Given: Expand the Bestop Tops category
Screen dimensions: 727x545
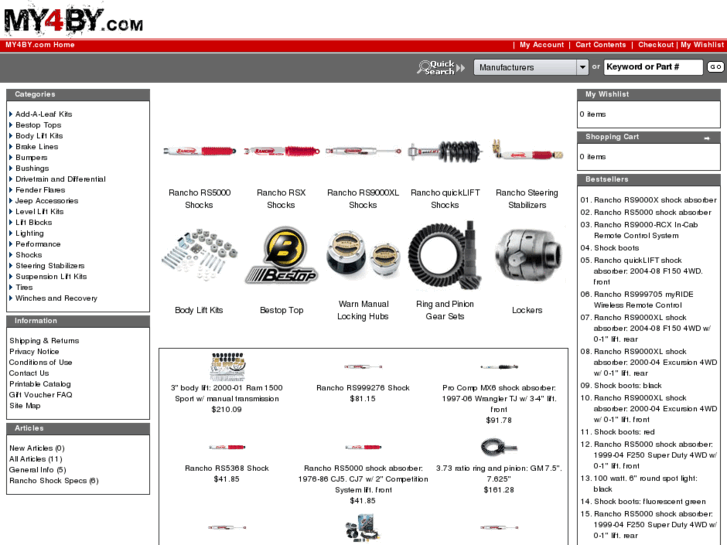Looking at the screenshot, I should click(x=38, y=125).
